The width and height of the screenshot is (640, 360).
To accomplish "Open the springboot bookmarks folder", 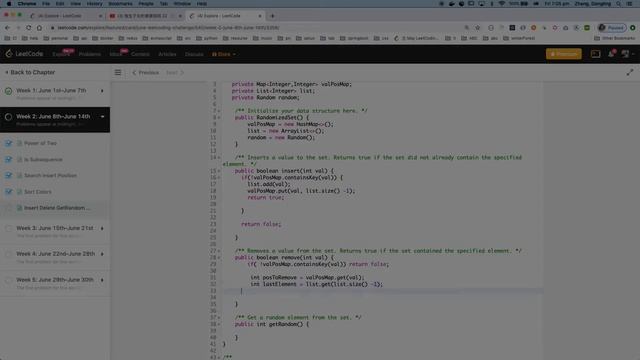I will (354, 38).
